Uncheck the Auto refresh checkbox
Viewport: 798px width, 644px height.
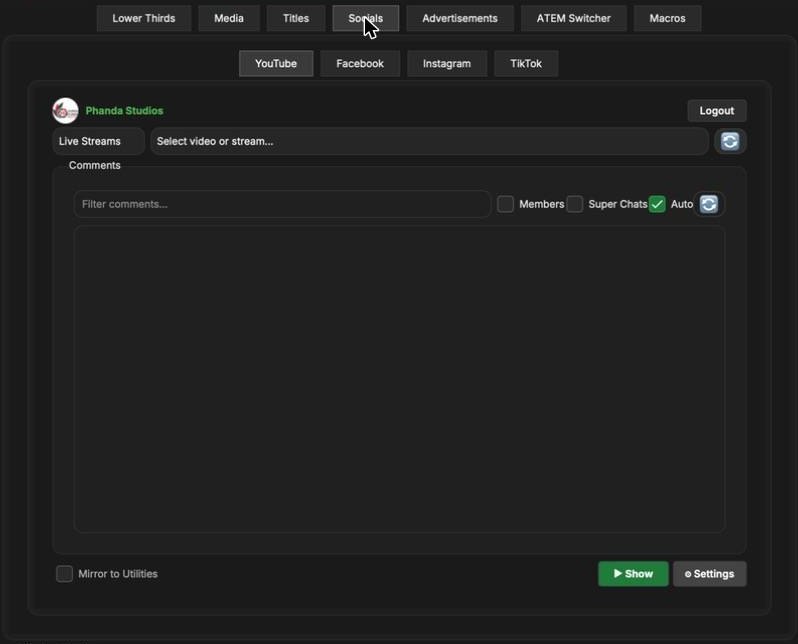pos(657,204)
